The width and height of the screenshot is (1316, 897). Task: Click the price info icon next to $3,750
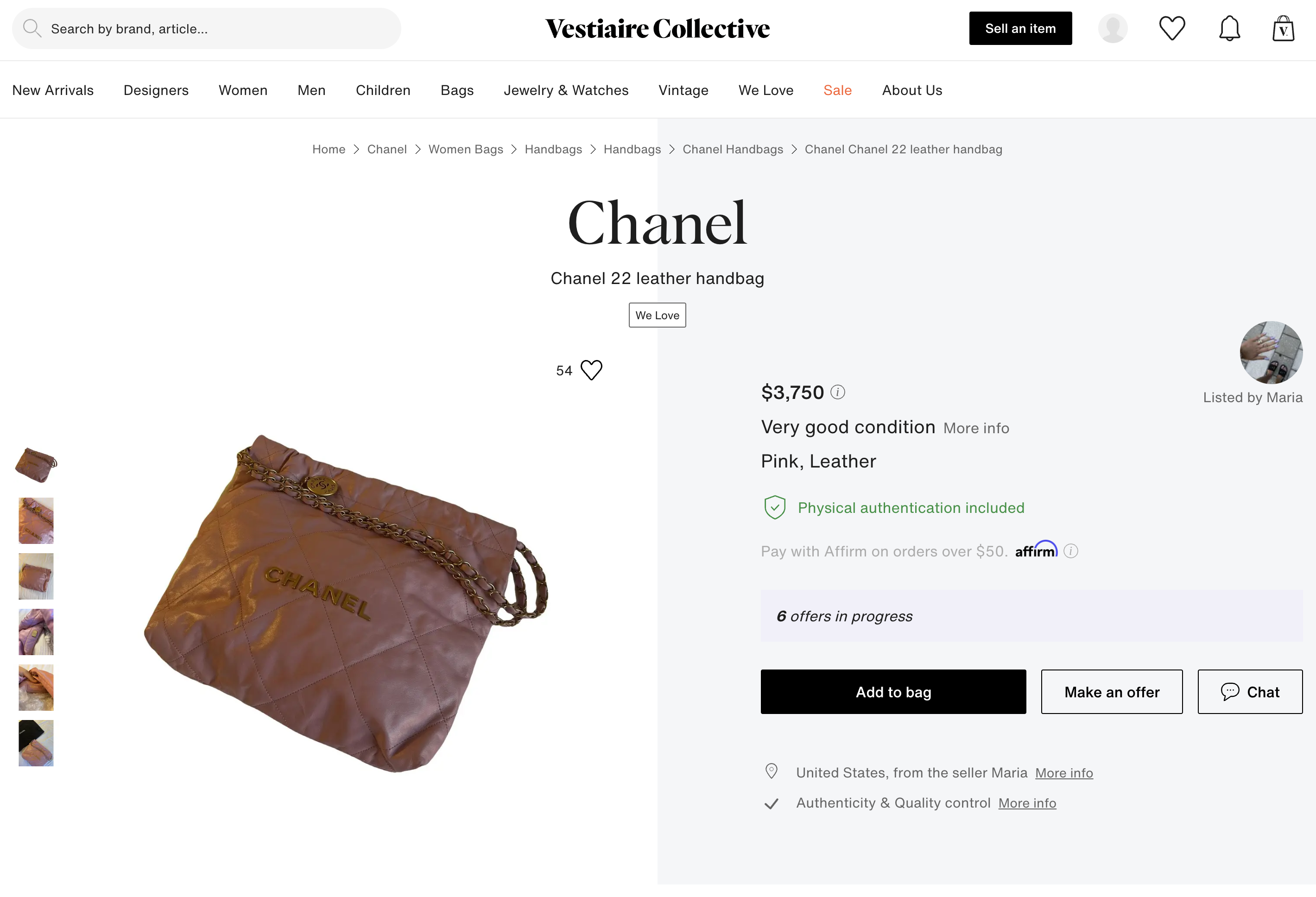pyautogui.click(x=837, y=392)
